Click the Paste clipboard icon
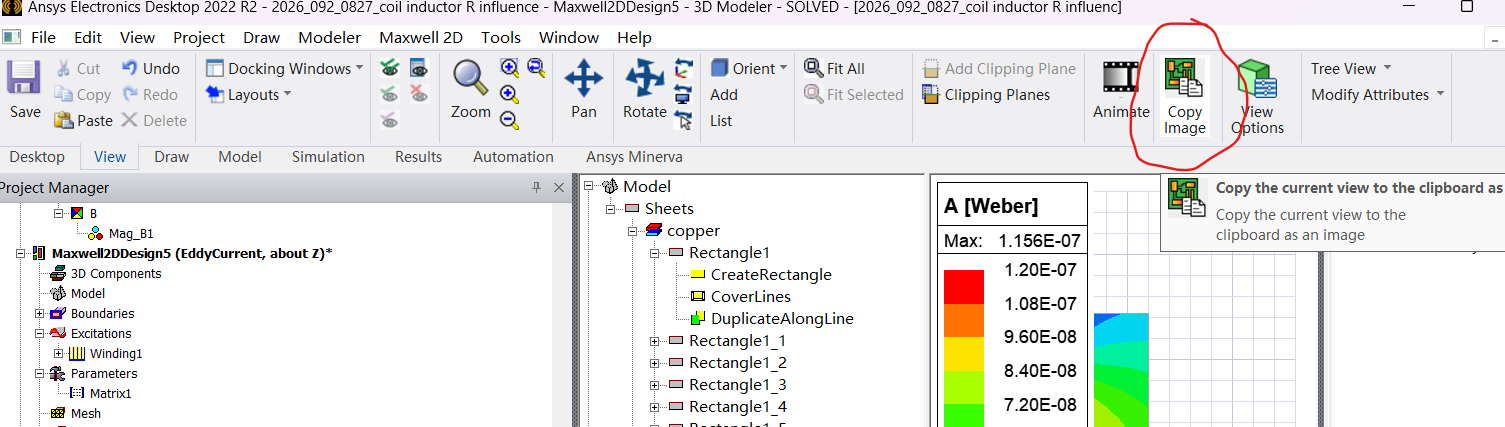Viewport: 1505px width, 427px height. click(x=63, y=121)
